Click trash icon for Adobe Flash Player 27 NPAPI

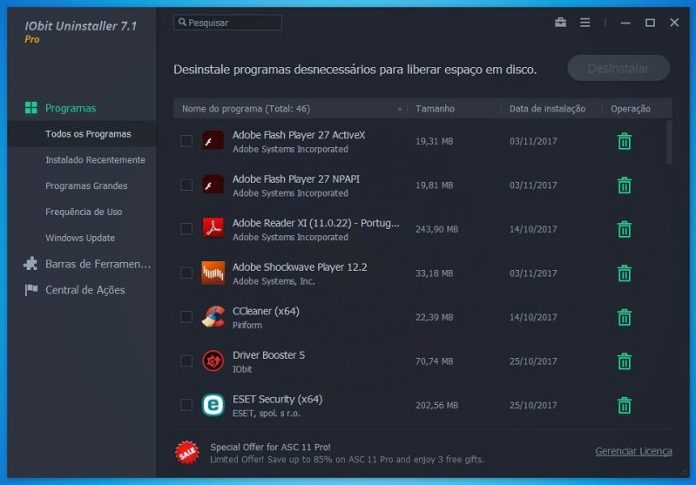tap(624, 185)
